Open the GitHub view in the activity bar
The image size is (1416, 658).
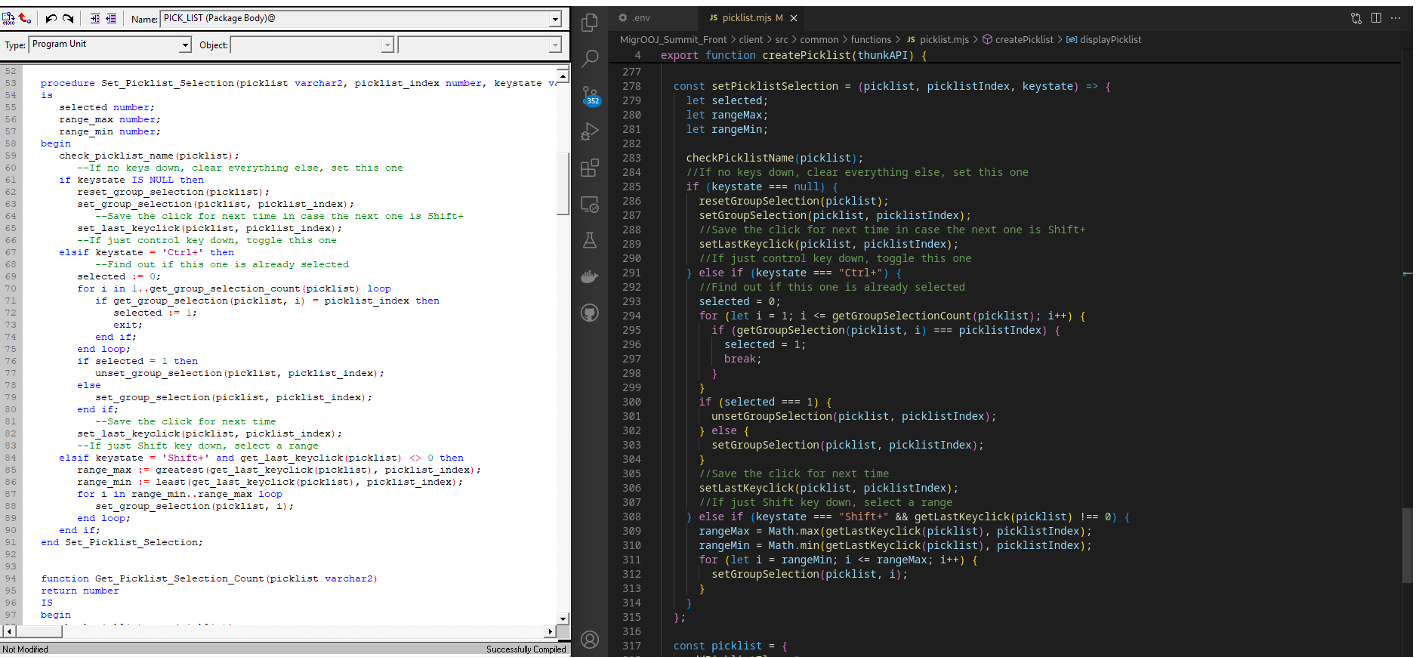click(590, 313)
